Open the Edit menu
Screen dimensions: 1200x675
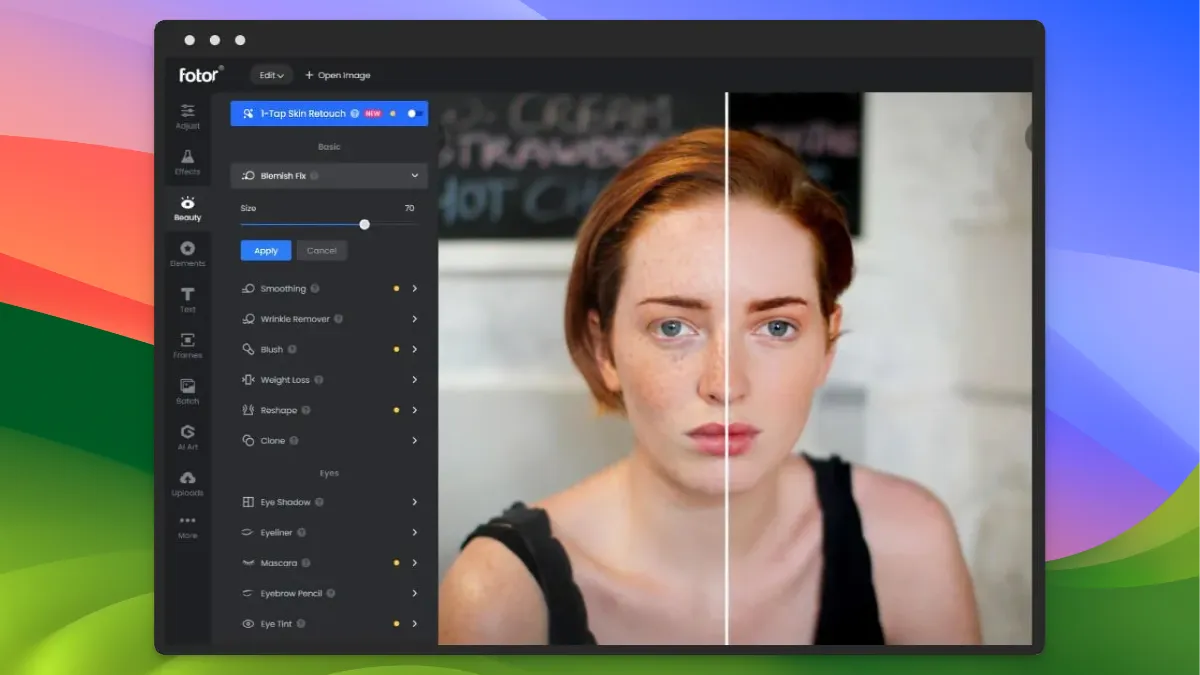[x=271, y=74]
